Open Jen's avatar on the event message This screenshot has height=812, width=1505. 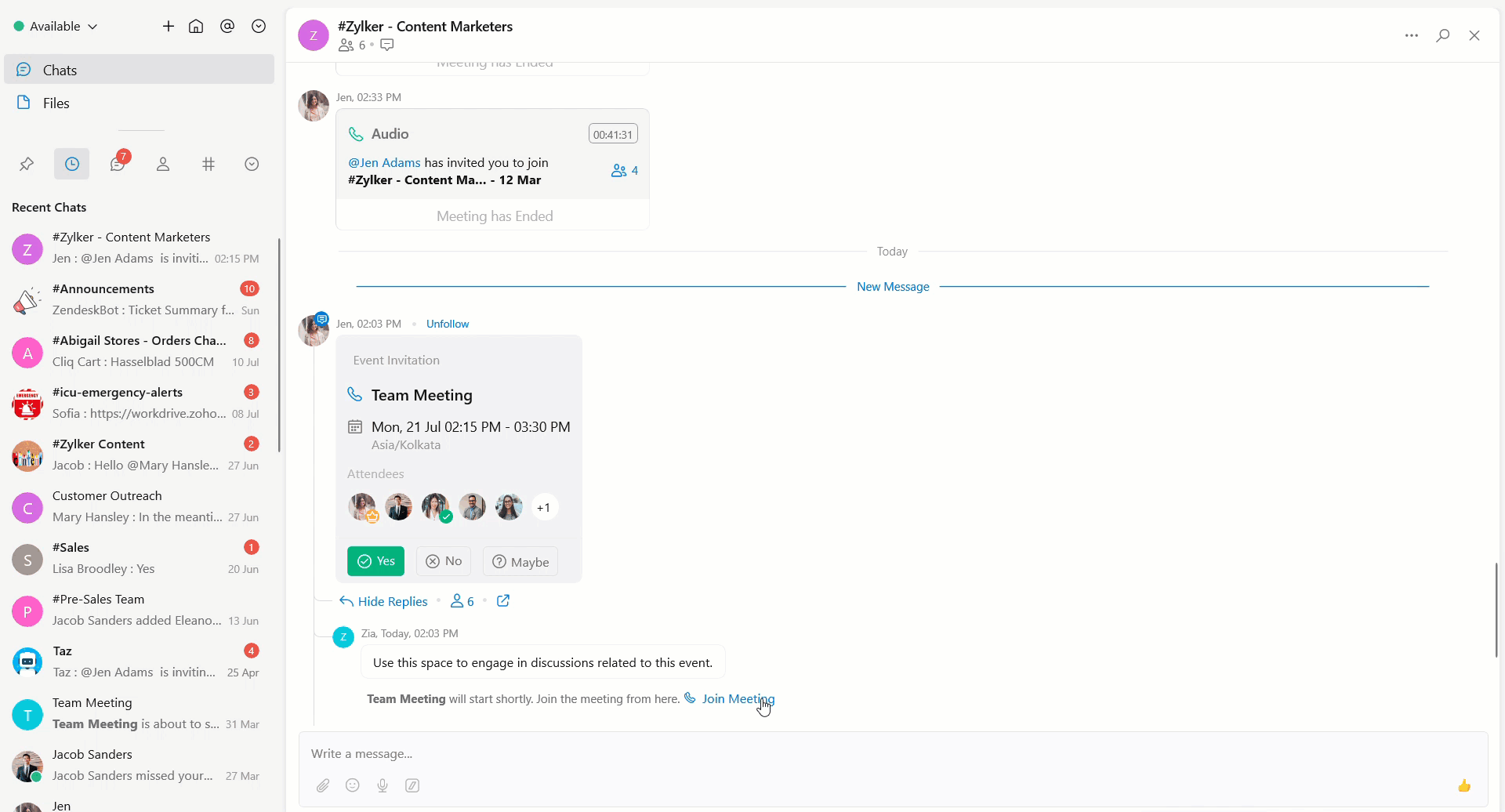[x=314, y=330]
